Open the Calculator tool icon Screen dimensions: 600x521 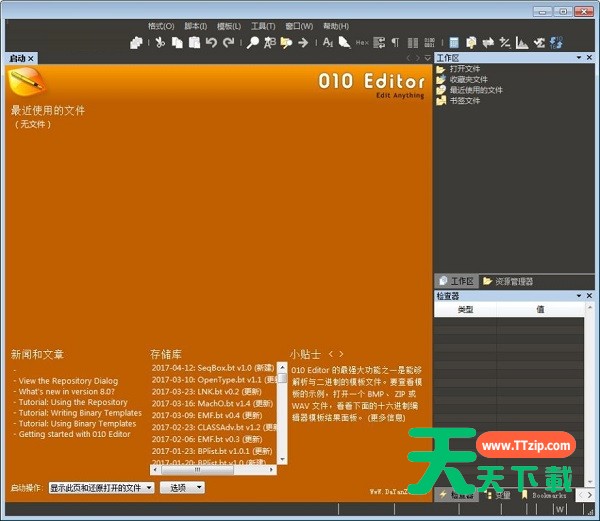click(454, 42)
